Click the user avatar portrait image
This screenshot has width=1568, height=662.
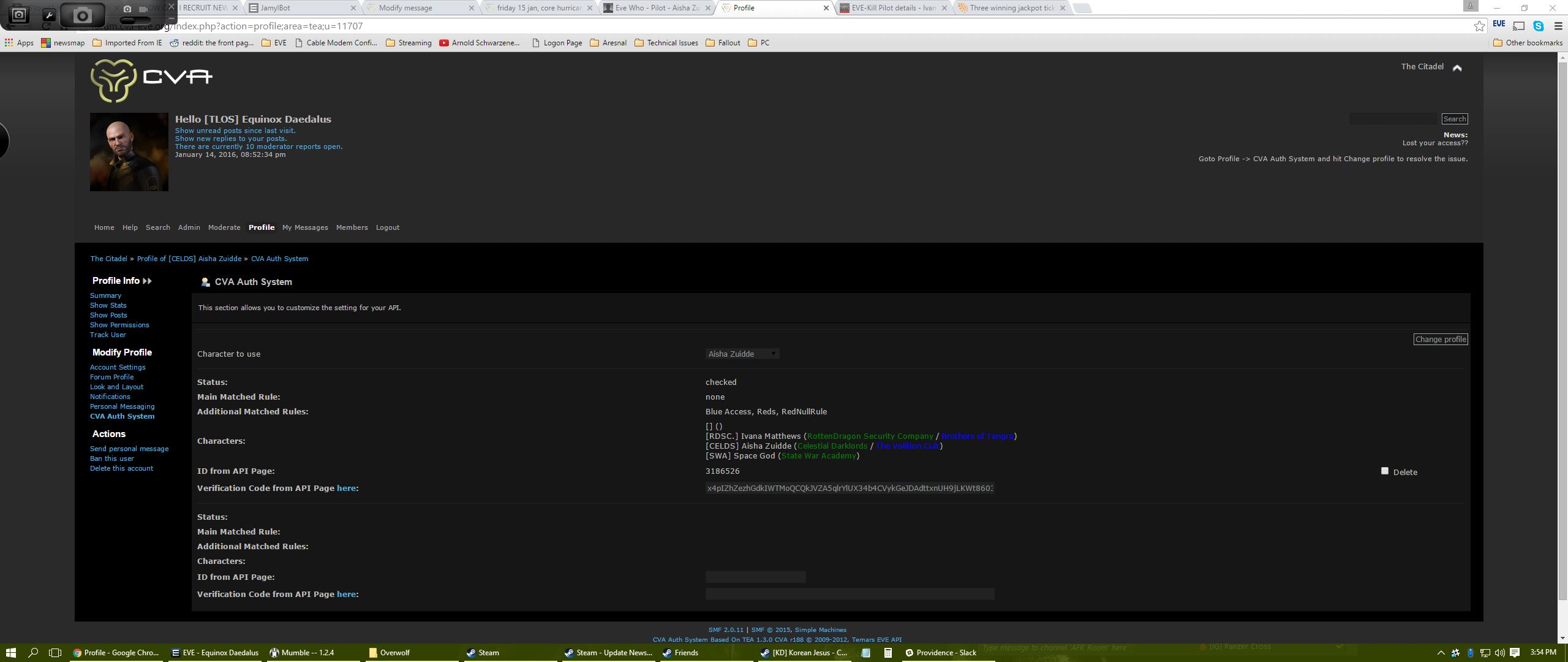pyautogui.click(x=129, y=151)
